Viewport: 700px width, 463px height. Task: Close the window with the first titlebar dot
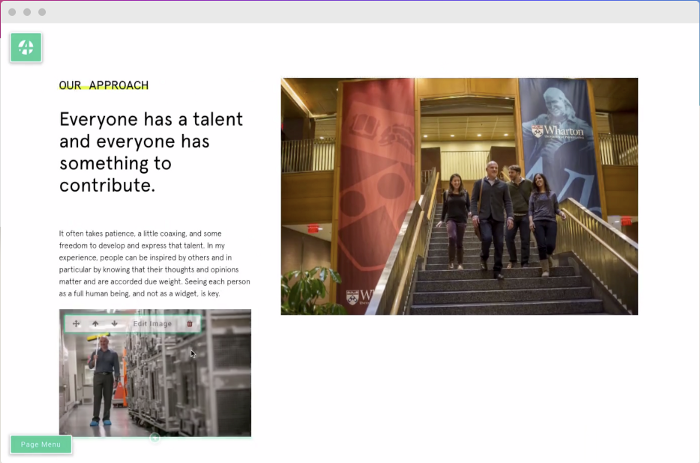13,12
